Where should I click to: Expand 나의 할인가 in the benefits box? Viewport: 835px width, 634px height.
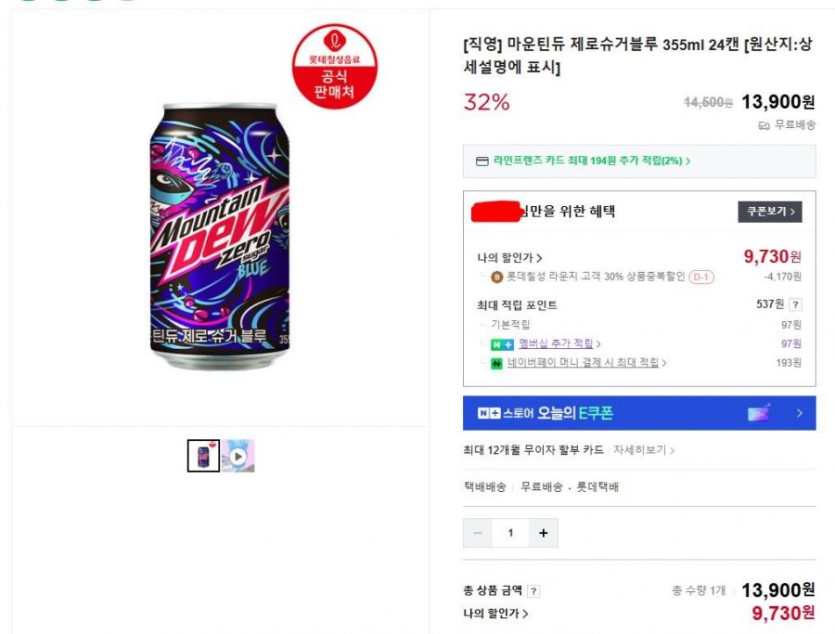coord(510,258)
